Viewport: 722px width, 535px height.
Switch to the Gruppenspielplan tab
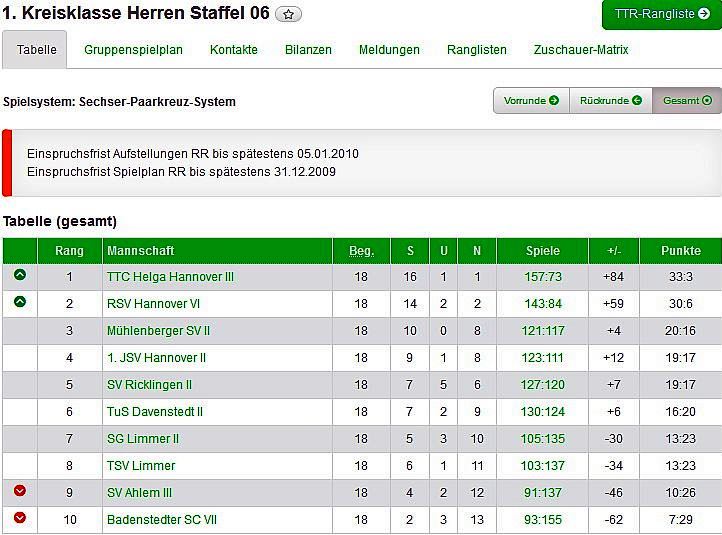(x=133, y=50)
